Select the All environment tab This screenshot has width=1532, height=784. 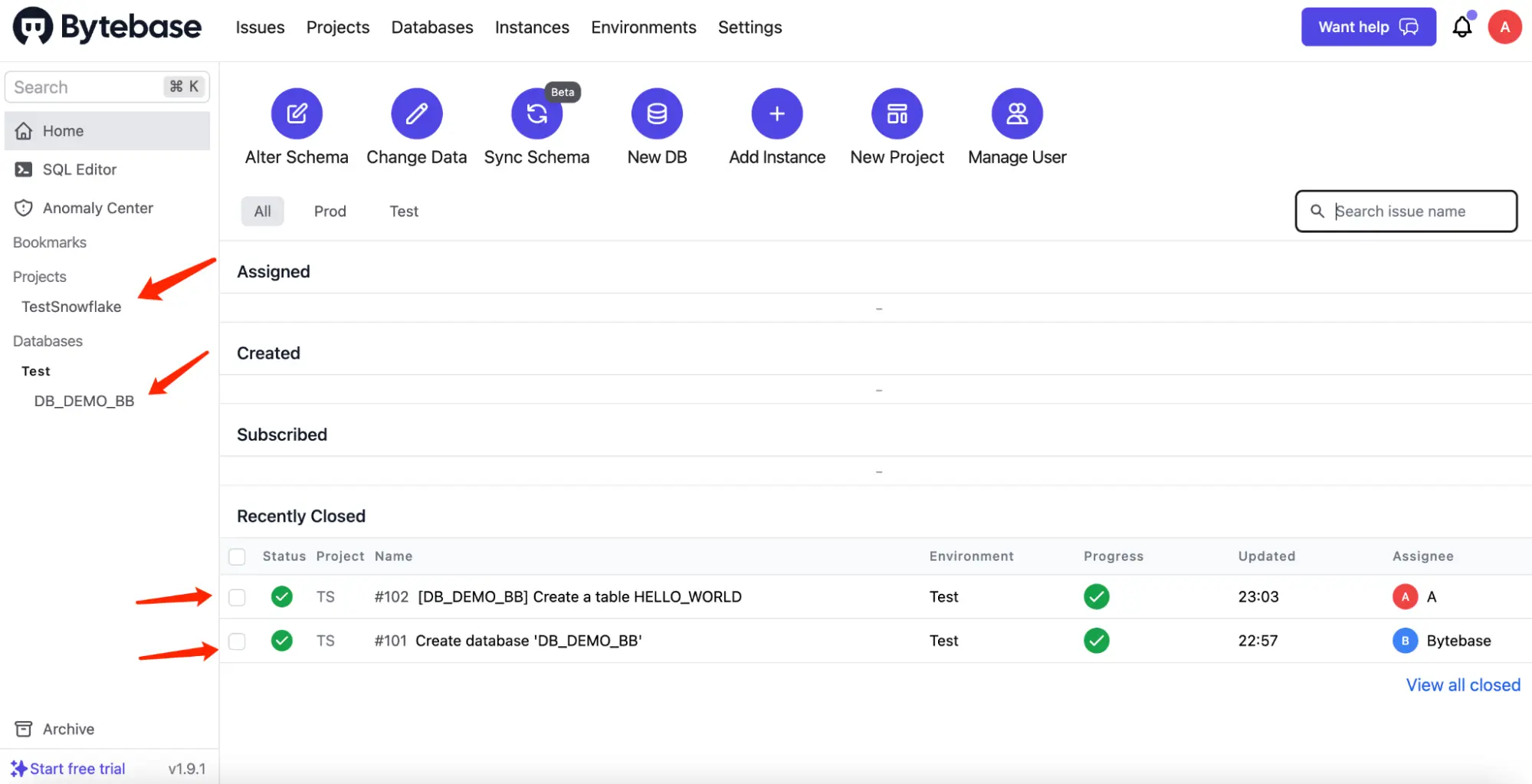[x=263, y=211]
